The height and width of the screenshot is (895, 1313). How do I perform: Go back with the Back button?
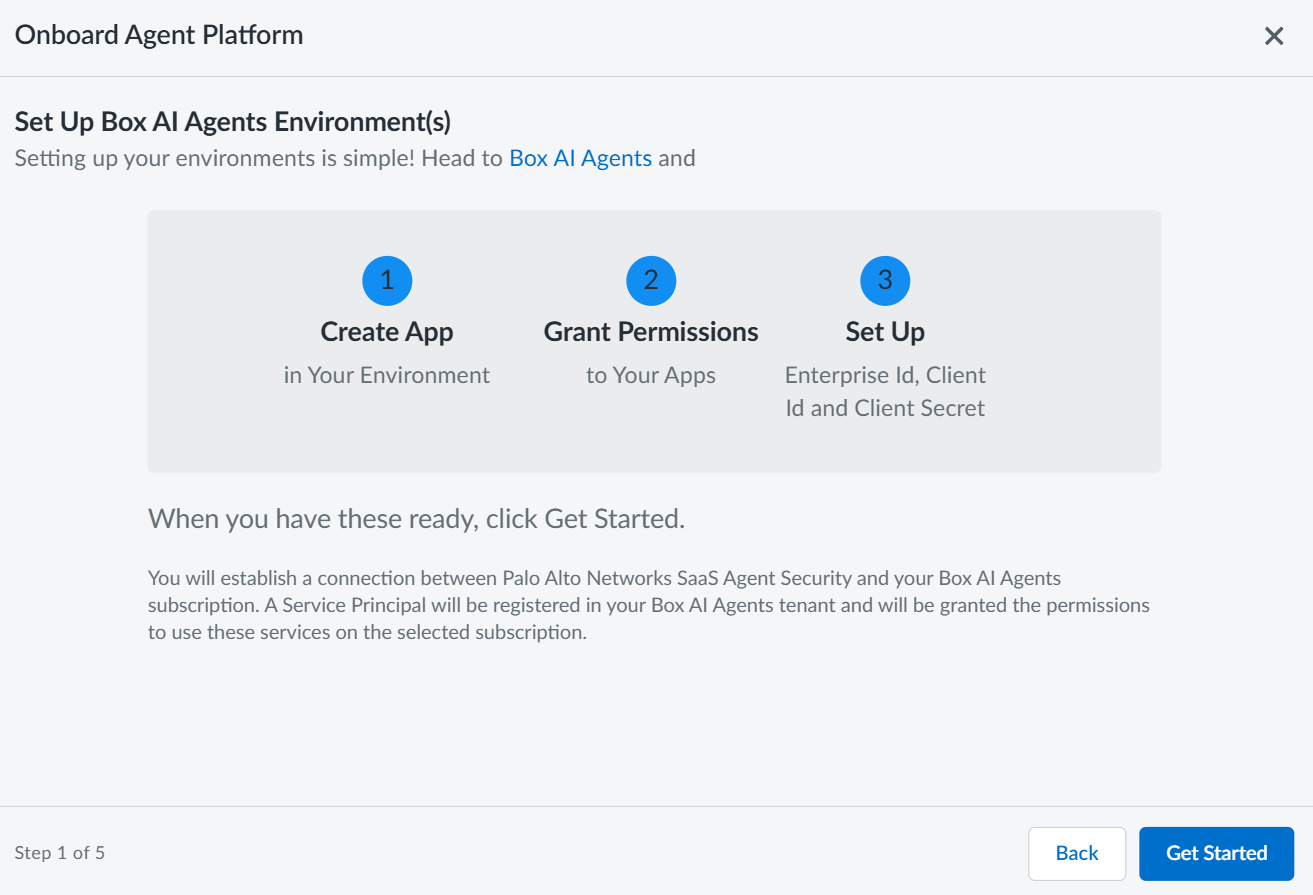click(1077, 853)
